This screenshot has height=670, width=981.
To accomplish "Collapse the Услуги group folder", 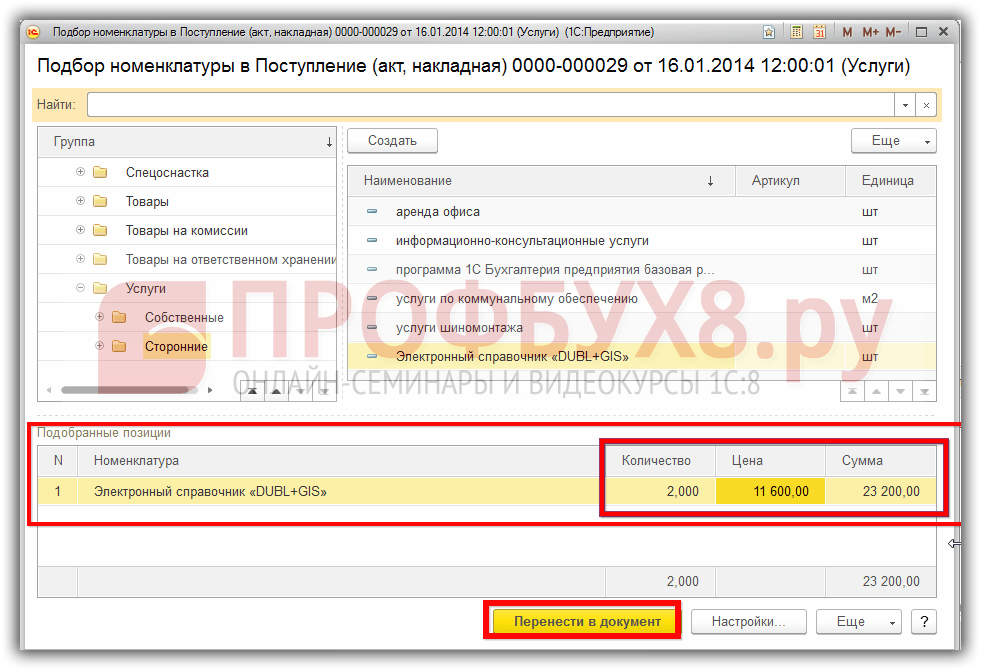I will [81, 288].
